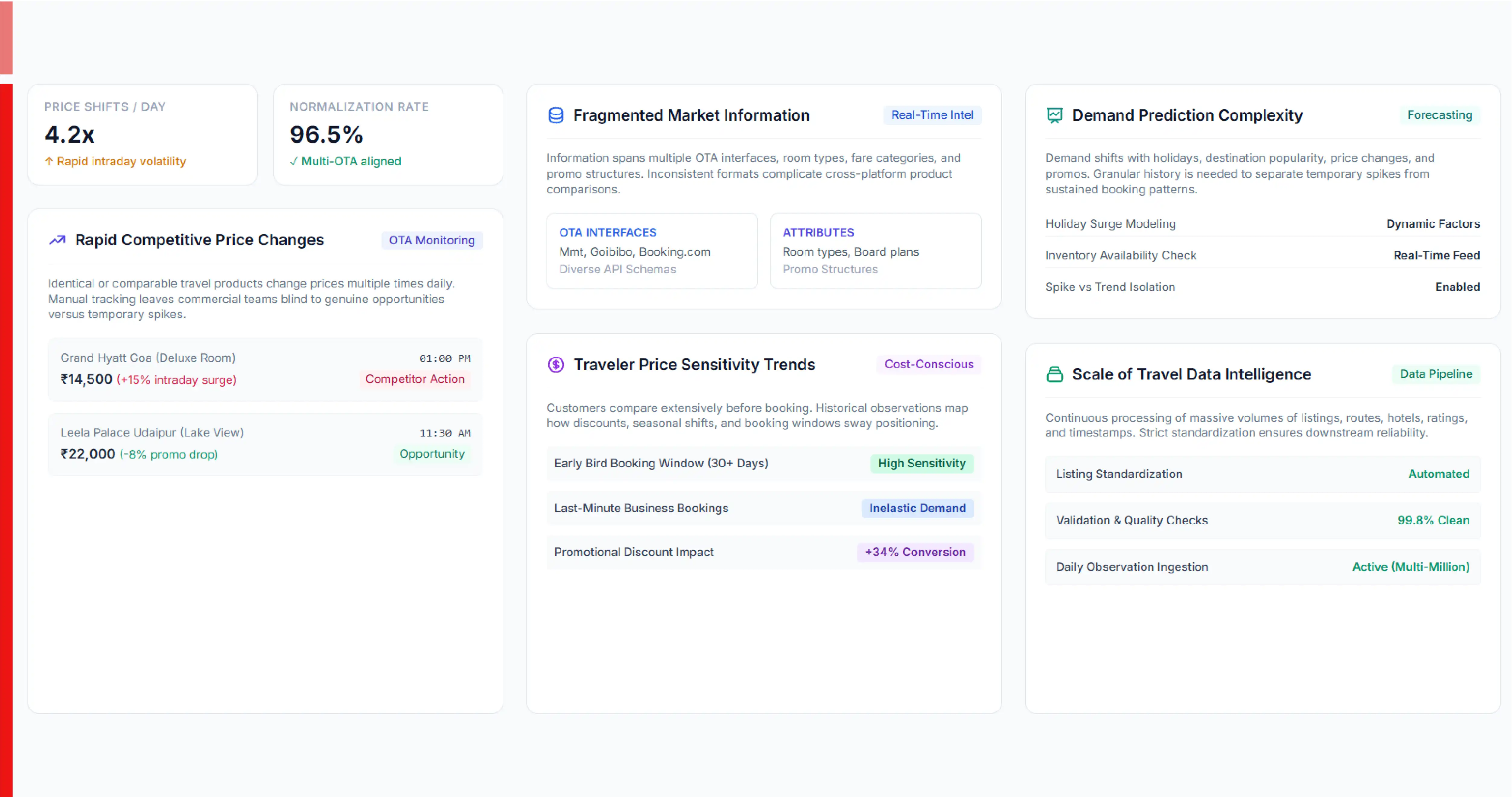Screen dimensions: 1512x797
Task: Click the Price Shifts per Day stat card
Action: (x=143, y=135)
